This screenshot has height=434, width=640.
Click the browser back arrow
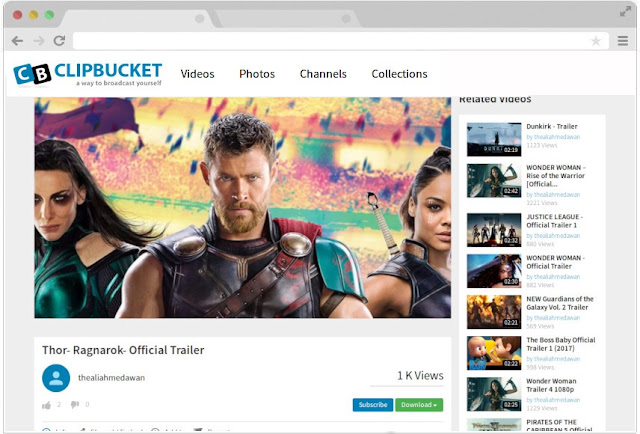[x=17, y=41]
